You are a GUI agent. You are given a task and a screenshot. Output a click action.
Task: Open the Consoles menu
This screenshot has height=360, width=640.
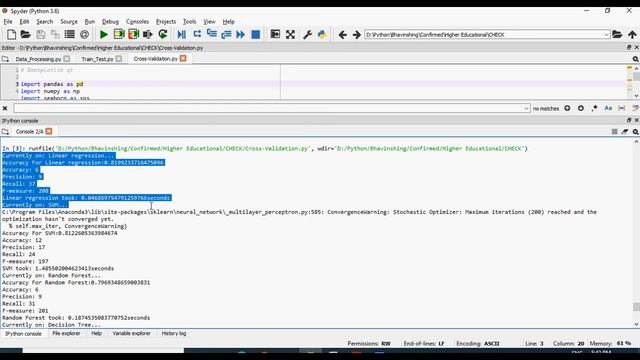(137, 21)
